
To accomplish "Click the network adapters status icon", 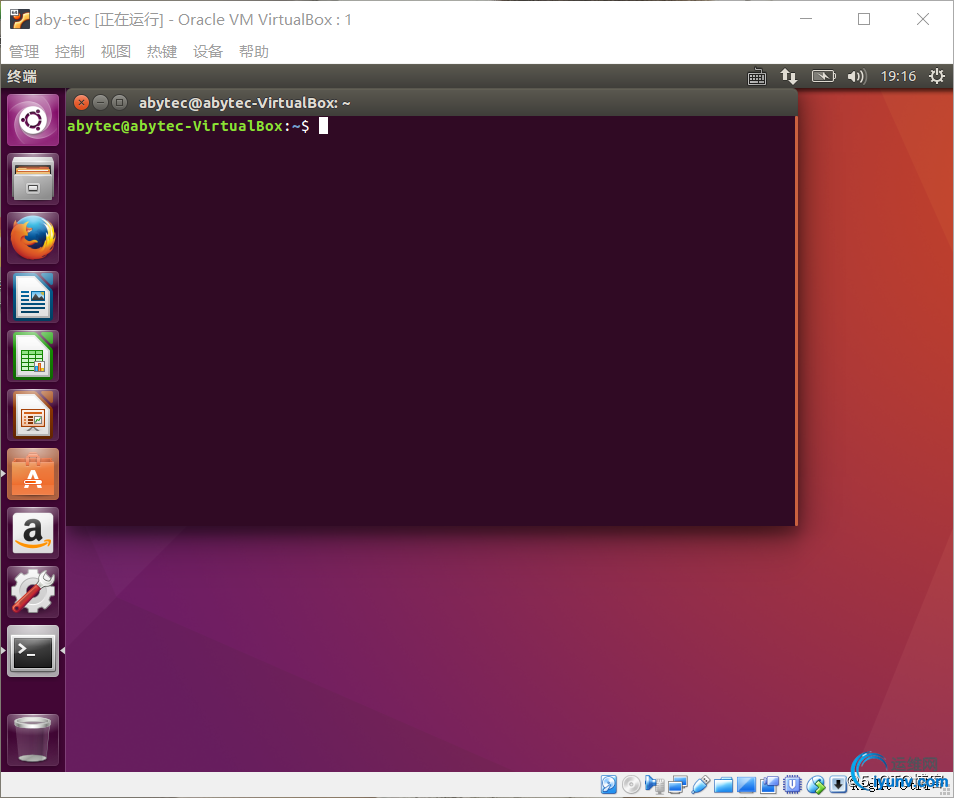I will click(x=678, y=785).
